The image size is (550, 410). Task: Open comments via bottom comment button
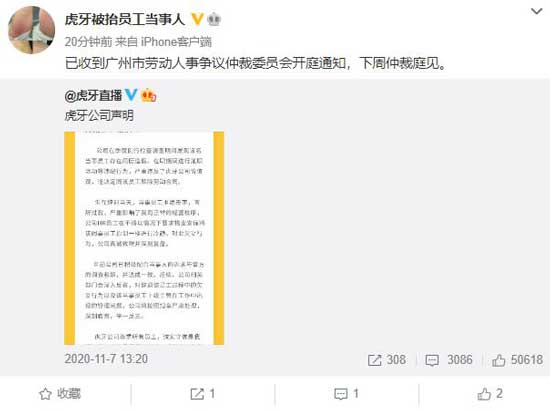(346, 394)
